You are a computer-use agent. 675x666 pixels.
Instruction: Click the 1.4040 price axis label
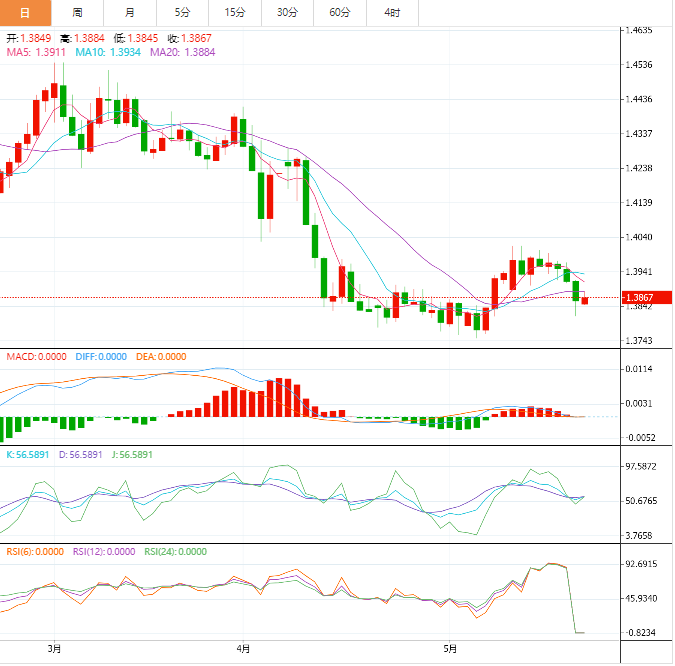(x=639, y=237)
